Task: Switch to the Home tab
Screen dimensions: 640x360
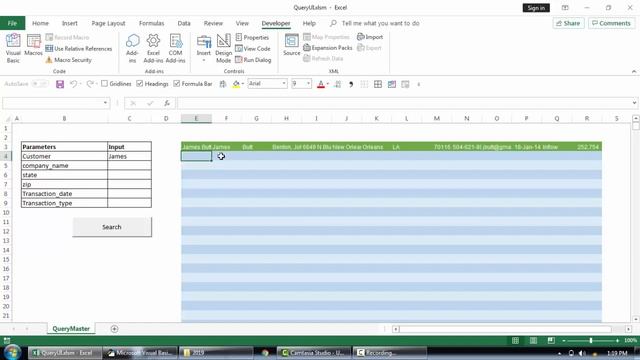Action: 40,23
